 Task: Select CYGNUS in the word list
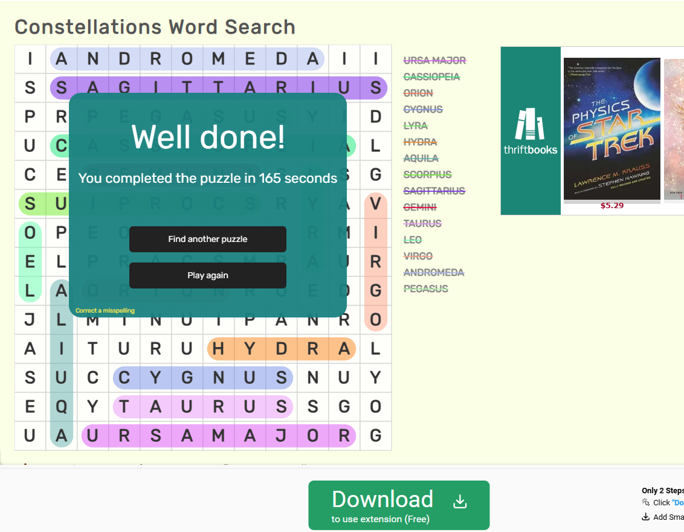423,109
